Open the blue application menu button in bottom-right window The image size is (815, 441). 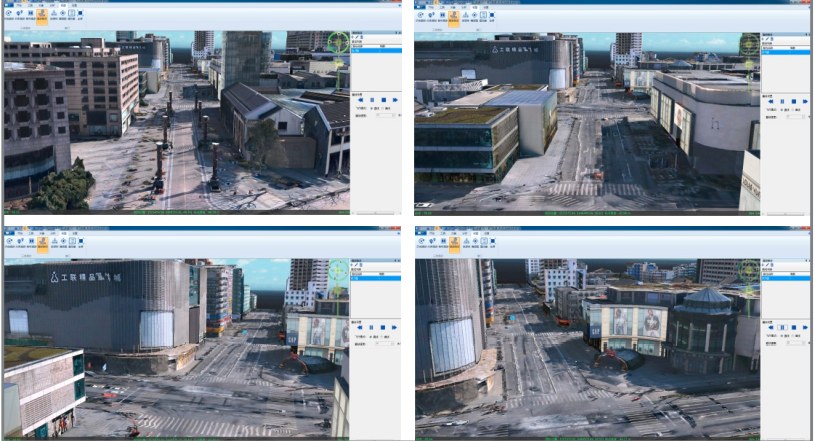(x=420, y=234)
